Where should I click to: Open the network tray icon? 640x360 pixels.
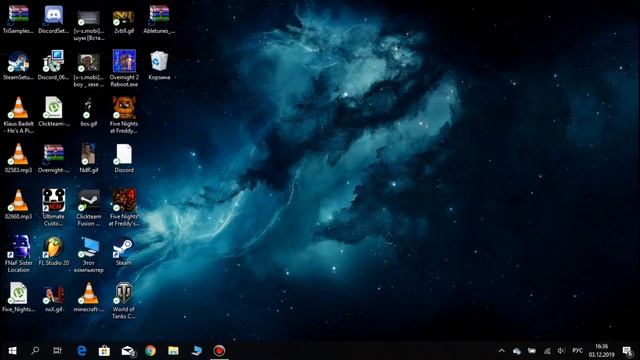coord(547,351)
